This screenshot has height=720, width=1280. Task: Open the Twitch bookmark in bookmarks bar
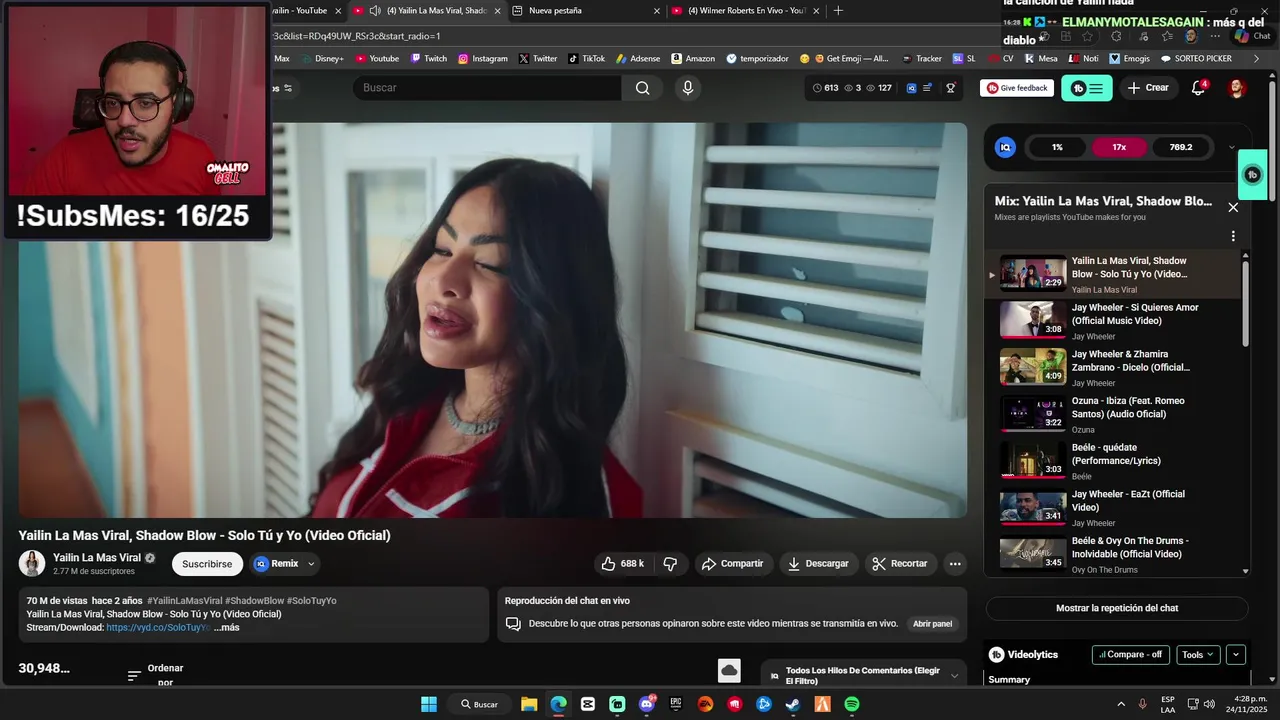[x=428, y=59]
